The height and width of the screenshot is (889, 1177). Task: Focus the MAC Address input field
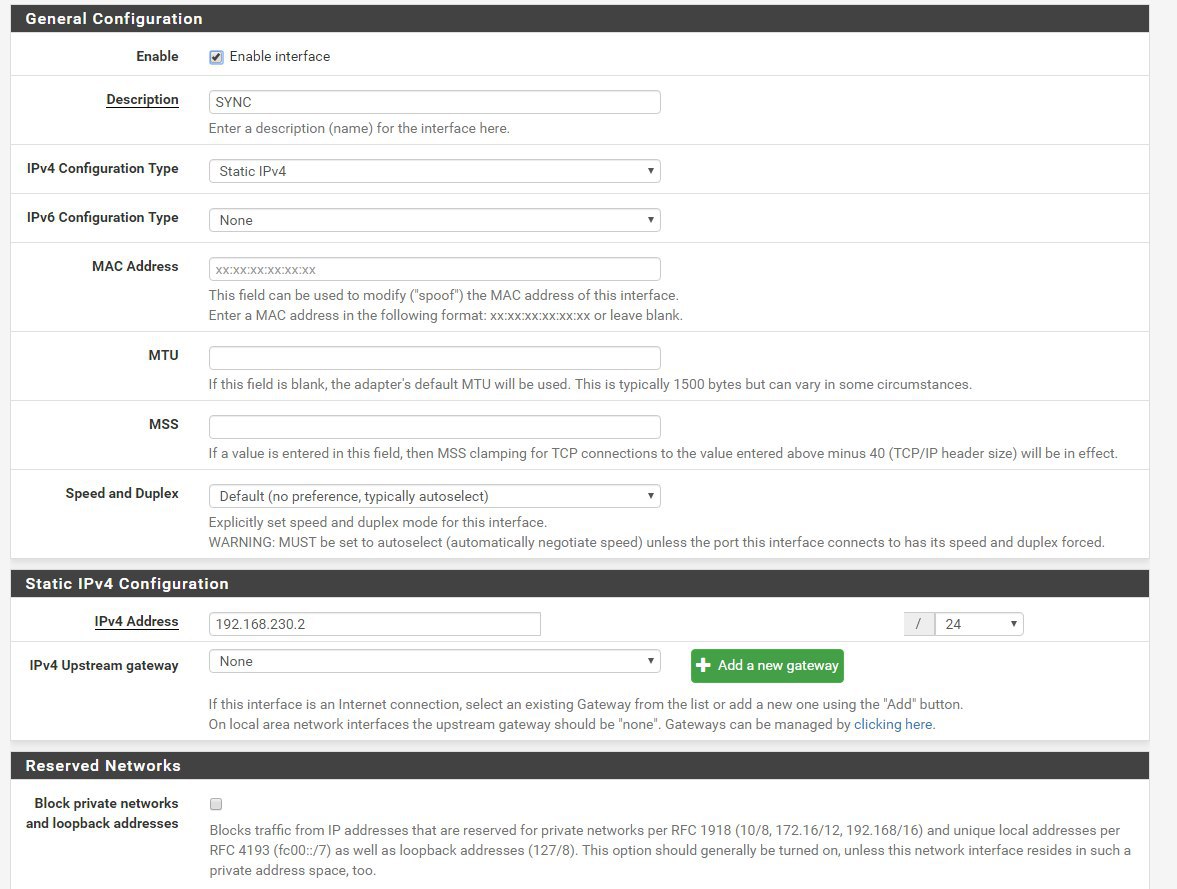click(435, 269)
